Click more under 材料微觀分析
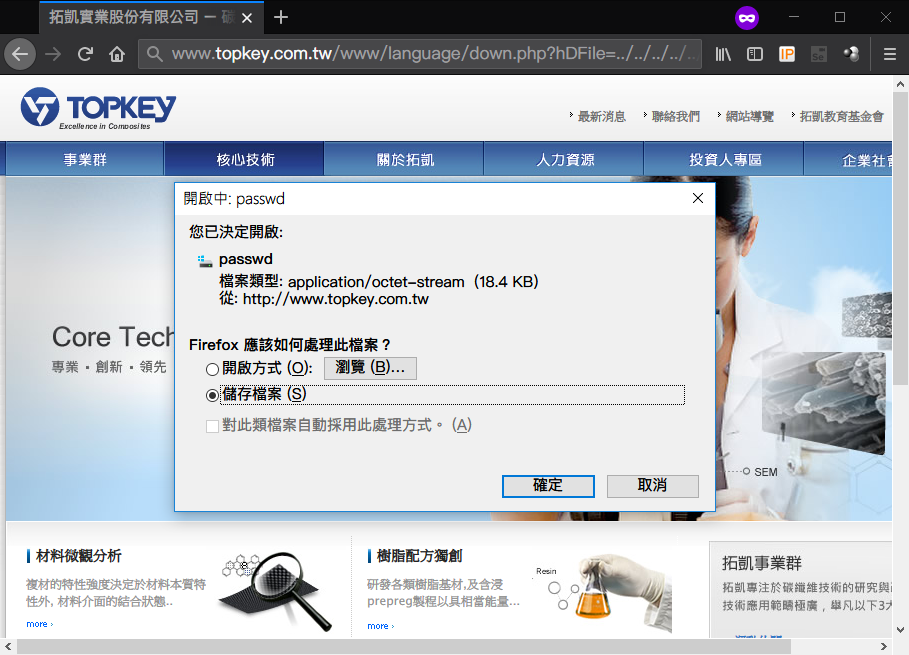 (x=39, y=624)
